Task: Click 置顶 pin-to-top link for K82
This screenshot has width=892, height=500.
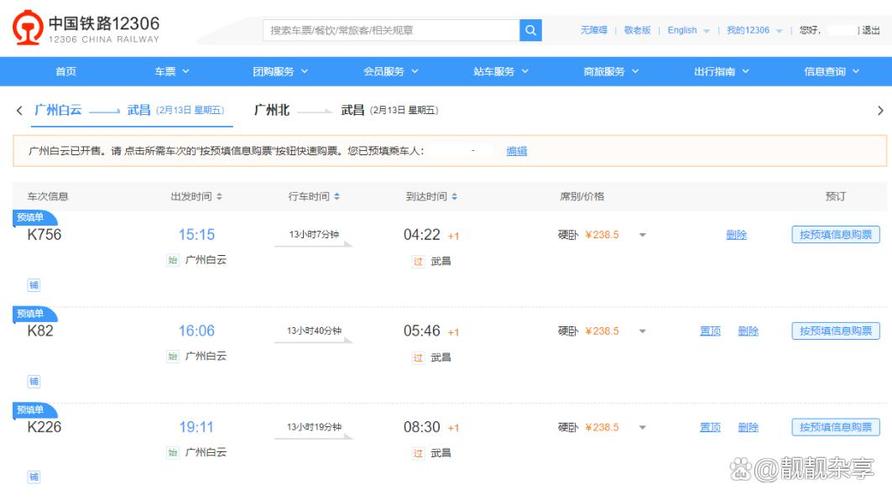Action: pyautogui.click(x=710, y=331)
